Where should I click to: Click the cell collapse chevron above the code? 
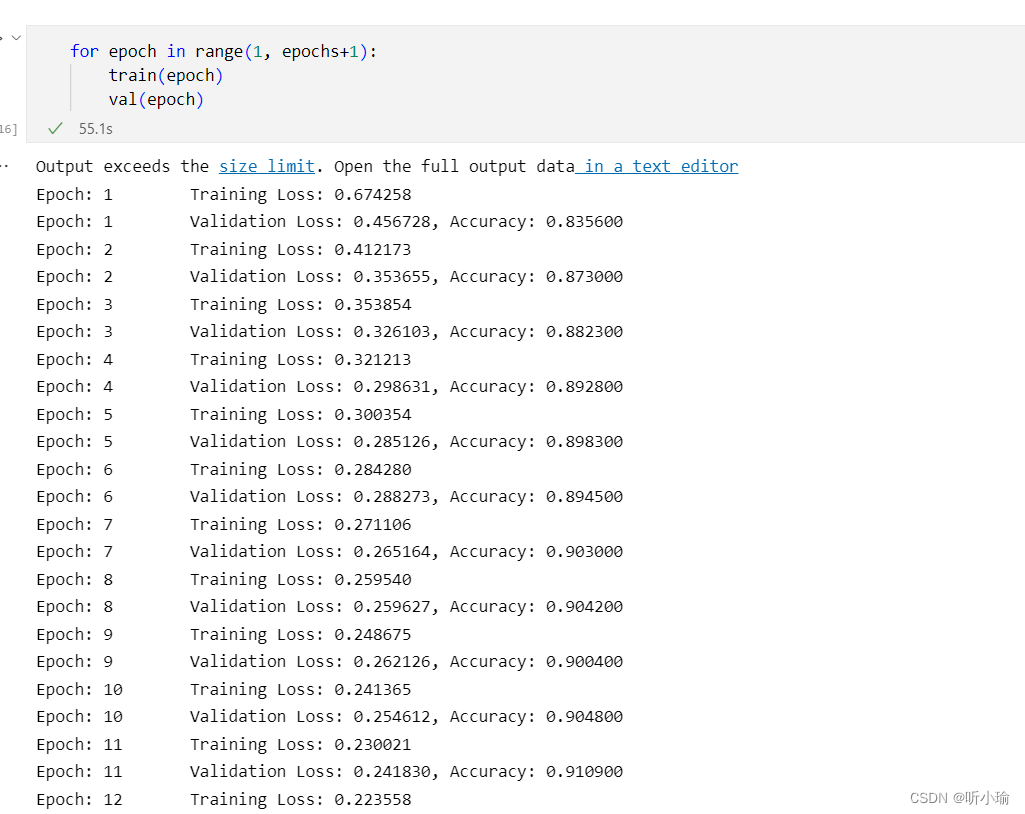point(14,37)
